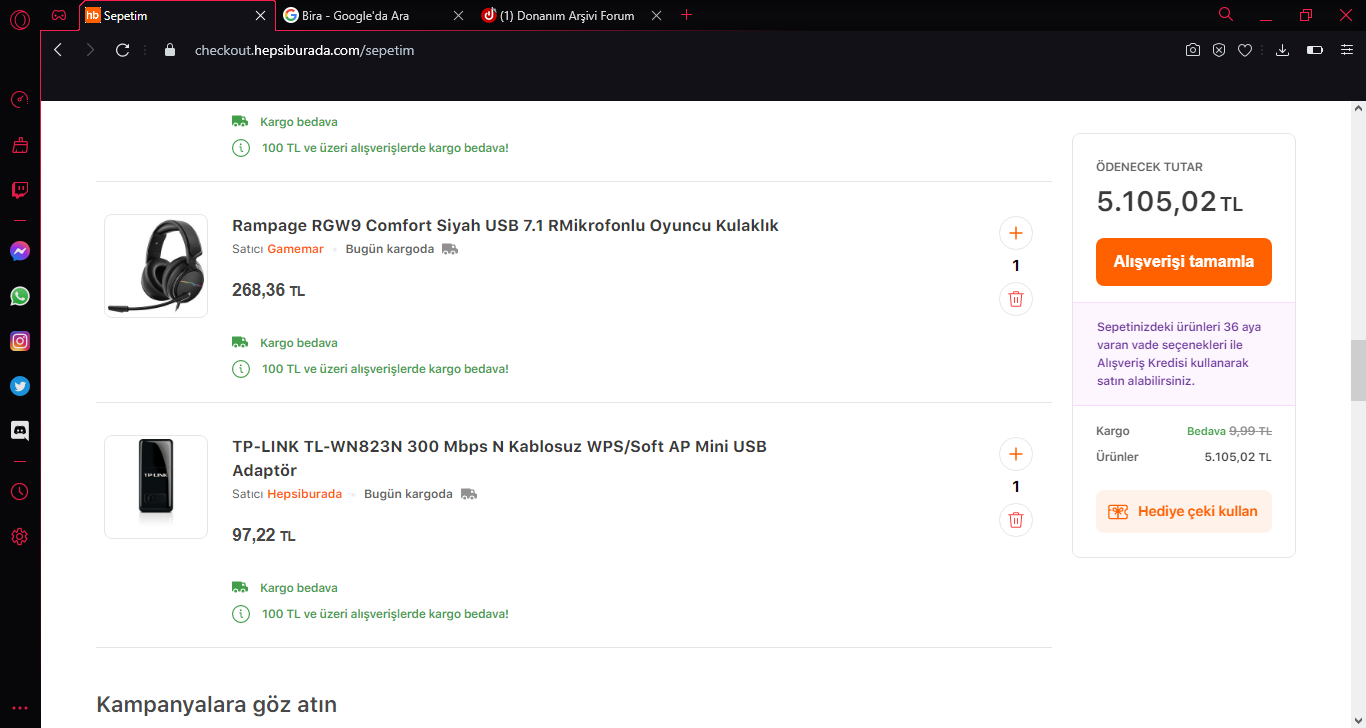Click the site padlock security icon
The image size is (1366, 728).
[169, 50]
